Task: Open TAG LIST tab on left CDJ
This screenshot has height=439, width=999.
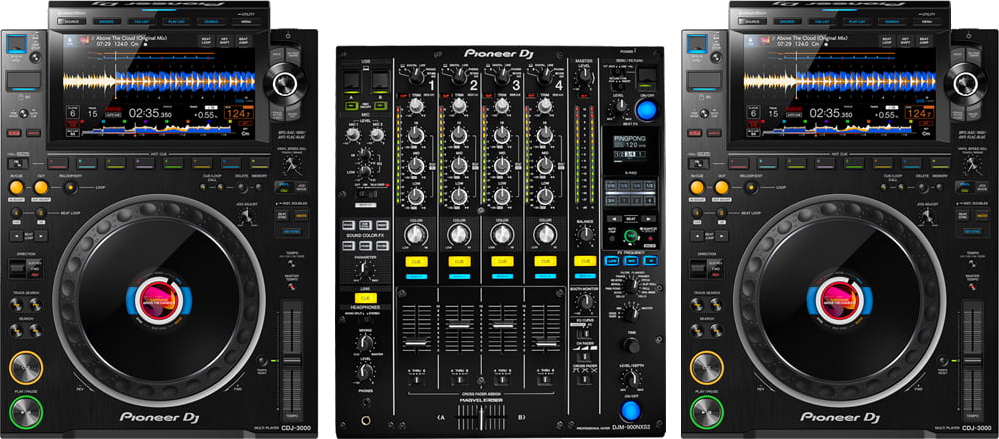Action: pyautogui.click(x=141, y=21)
